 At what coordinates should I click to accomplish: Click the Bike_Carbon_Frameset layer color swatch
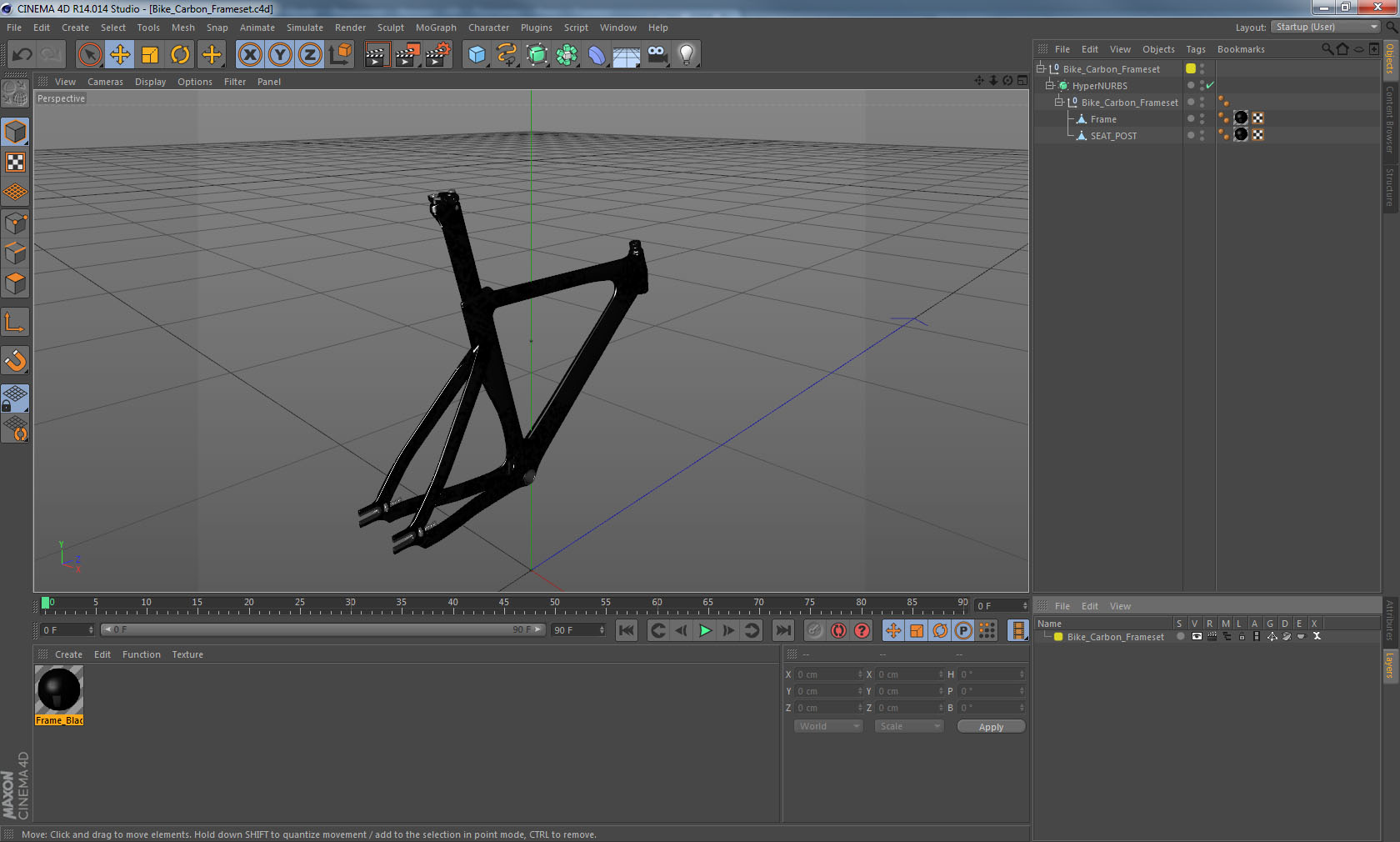(x=1058, y=637)
